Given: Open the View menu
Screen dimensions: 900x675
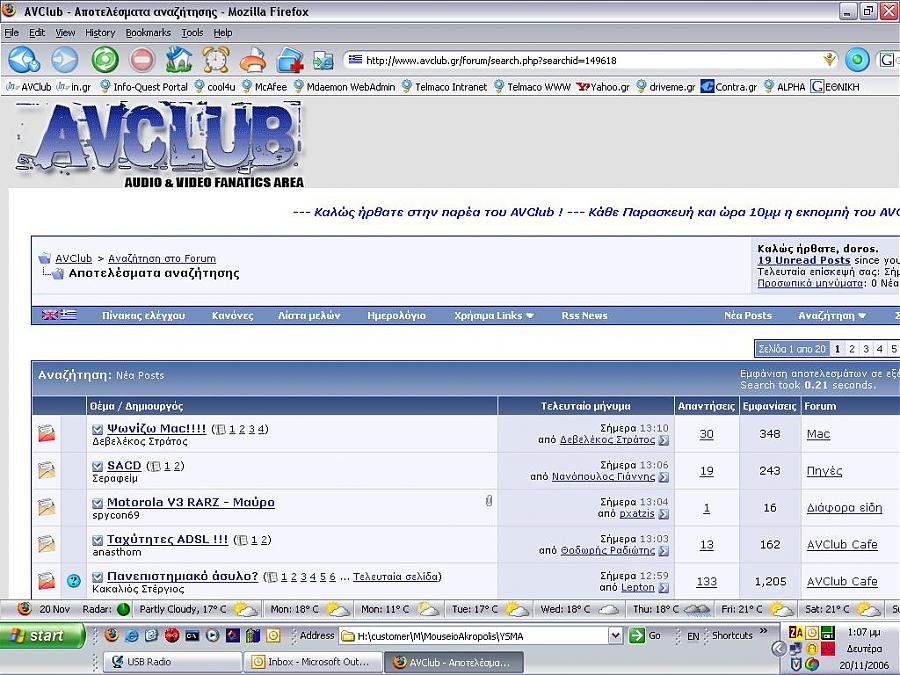Looking at the screenshot, I should click(x=65, y=33).
